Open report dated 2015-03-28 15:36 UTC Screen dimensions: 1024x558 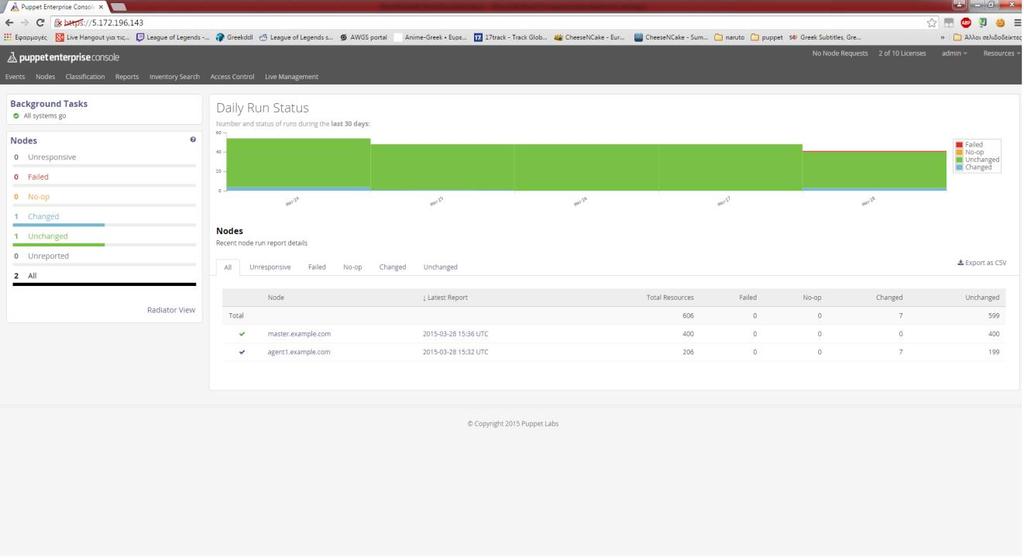click(455, 334)
